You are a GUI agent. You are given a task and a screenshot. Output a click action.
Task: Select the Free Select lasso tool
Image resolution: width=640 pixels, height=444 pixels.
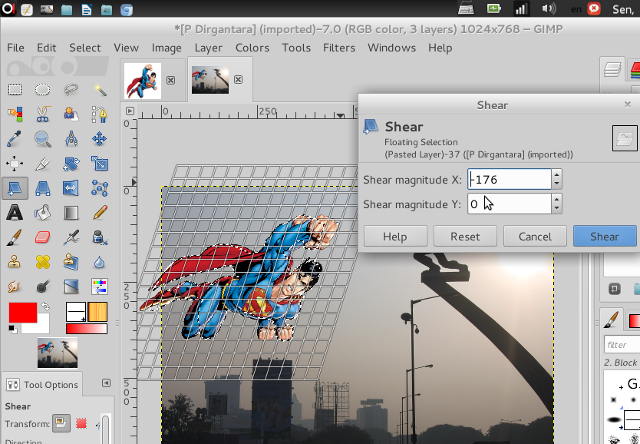[71, 89]
